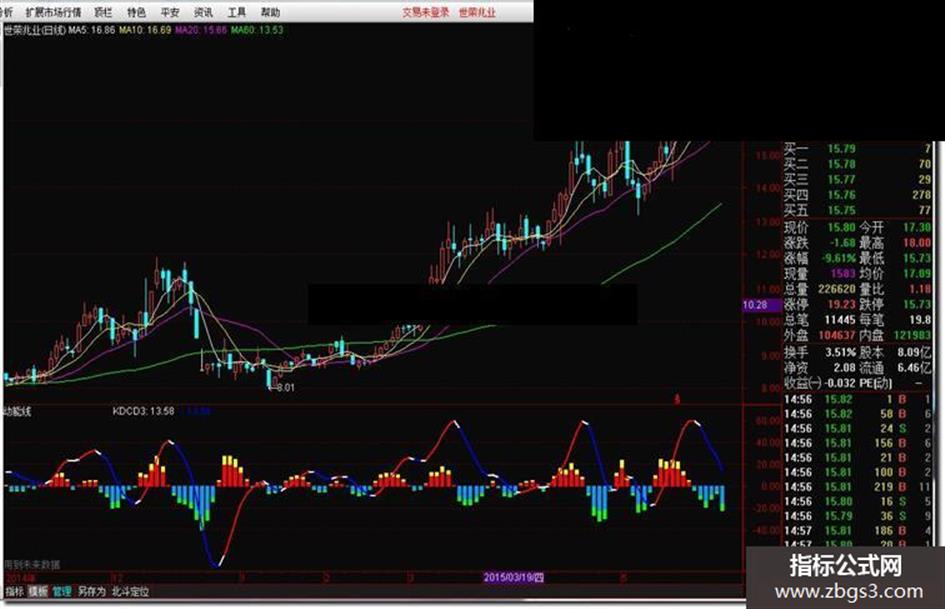Select the 指标 tab at the bottom
945x609 pixels.
14,592
